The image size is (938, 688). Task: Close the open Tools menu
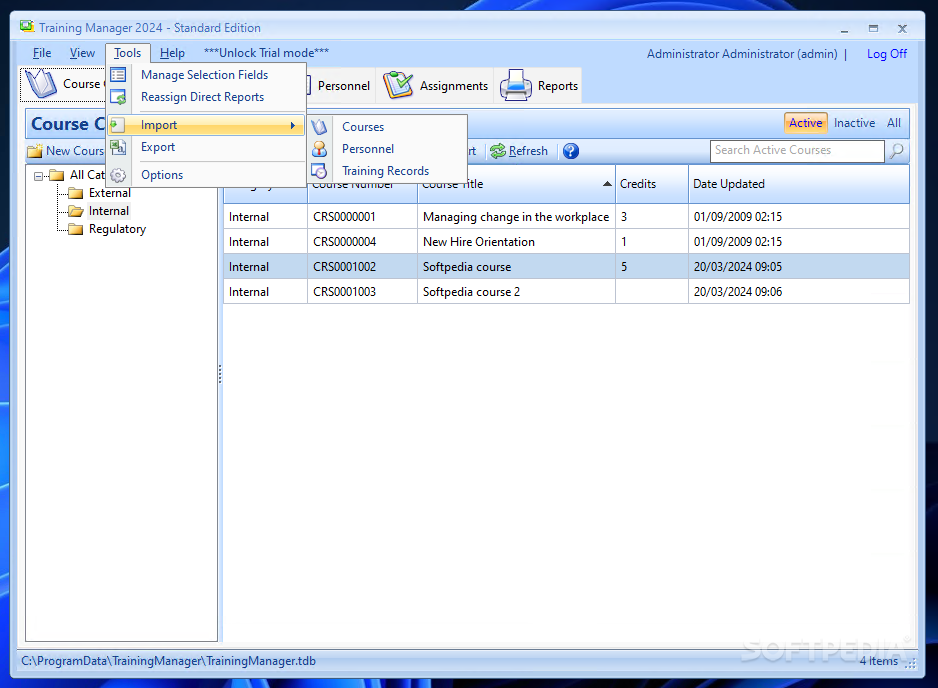click(x=127, y=53)
